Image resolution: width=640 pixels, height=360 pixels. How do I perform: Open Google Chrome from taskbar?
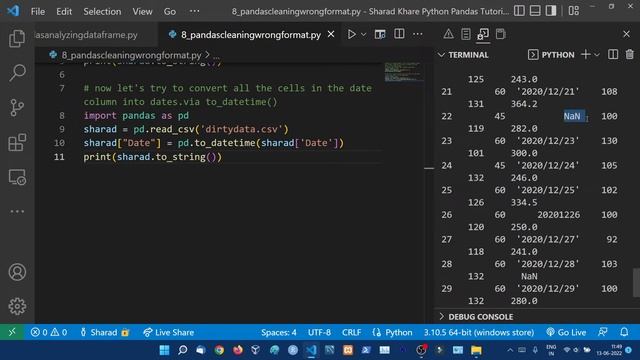219,350
